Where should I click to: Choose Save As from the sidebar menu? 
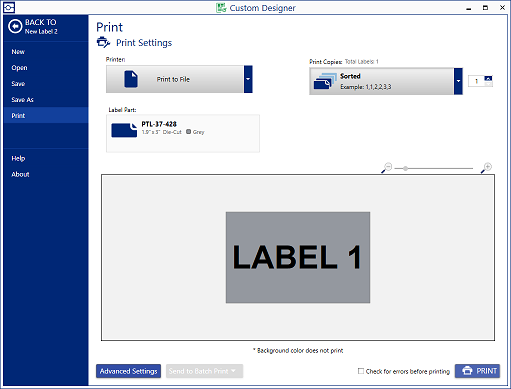click(x=46, y=100)
